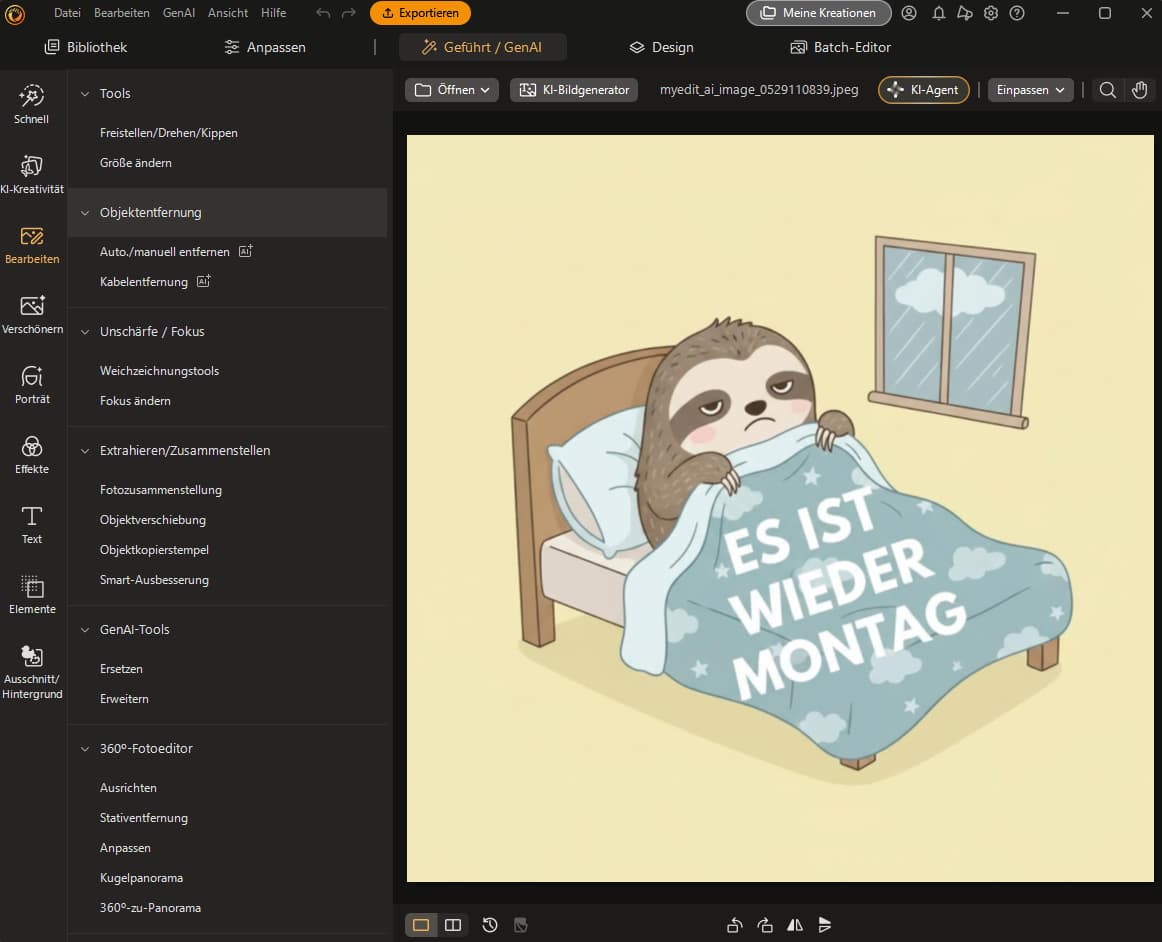Rotate the image left
This screenshot has width=1162, height=942.
(734, 925)
